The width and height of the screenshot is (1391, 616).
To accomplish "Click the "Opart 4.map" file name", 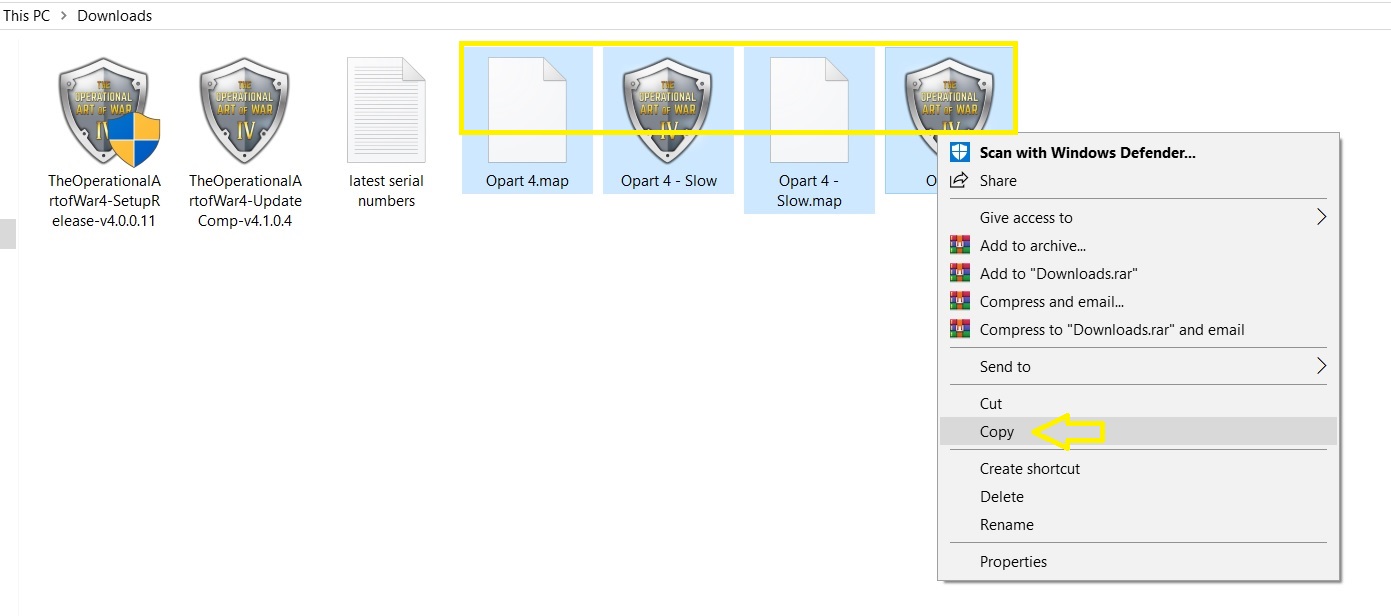I will click(x=527, y=181).
